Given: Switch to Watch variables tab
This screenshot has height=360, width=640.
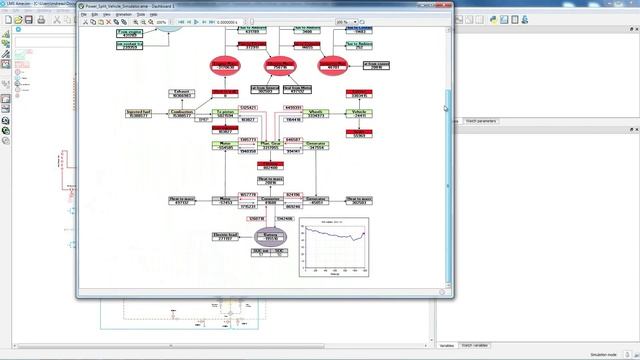Looking at the screenshot, I should 474,345.
